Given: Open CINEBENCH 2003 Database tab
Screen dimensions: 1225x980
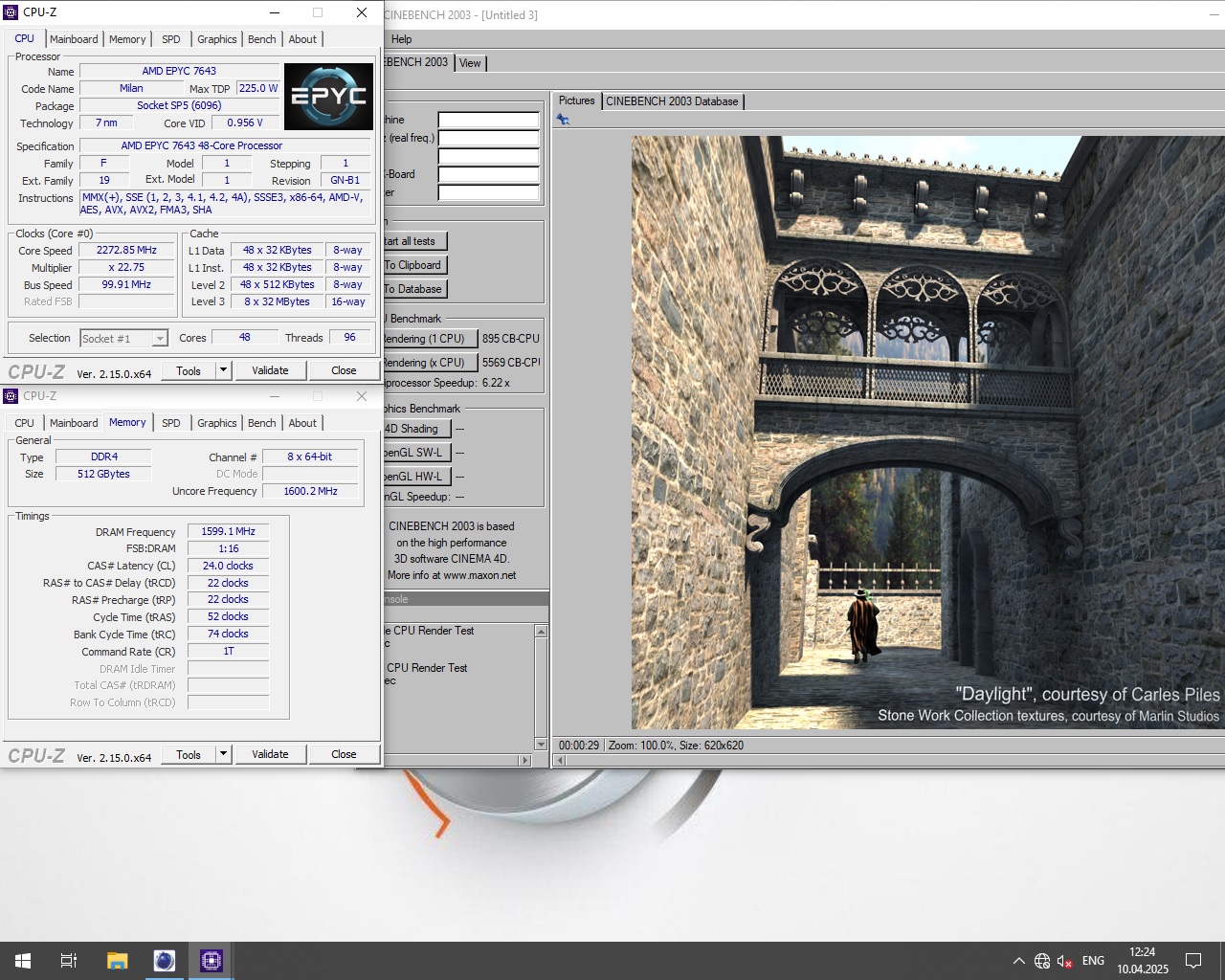Looking at the screenshot, I should coord(672,101).
